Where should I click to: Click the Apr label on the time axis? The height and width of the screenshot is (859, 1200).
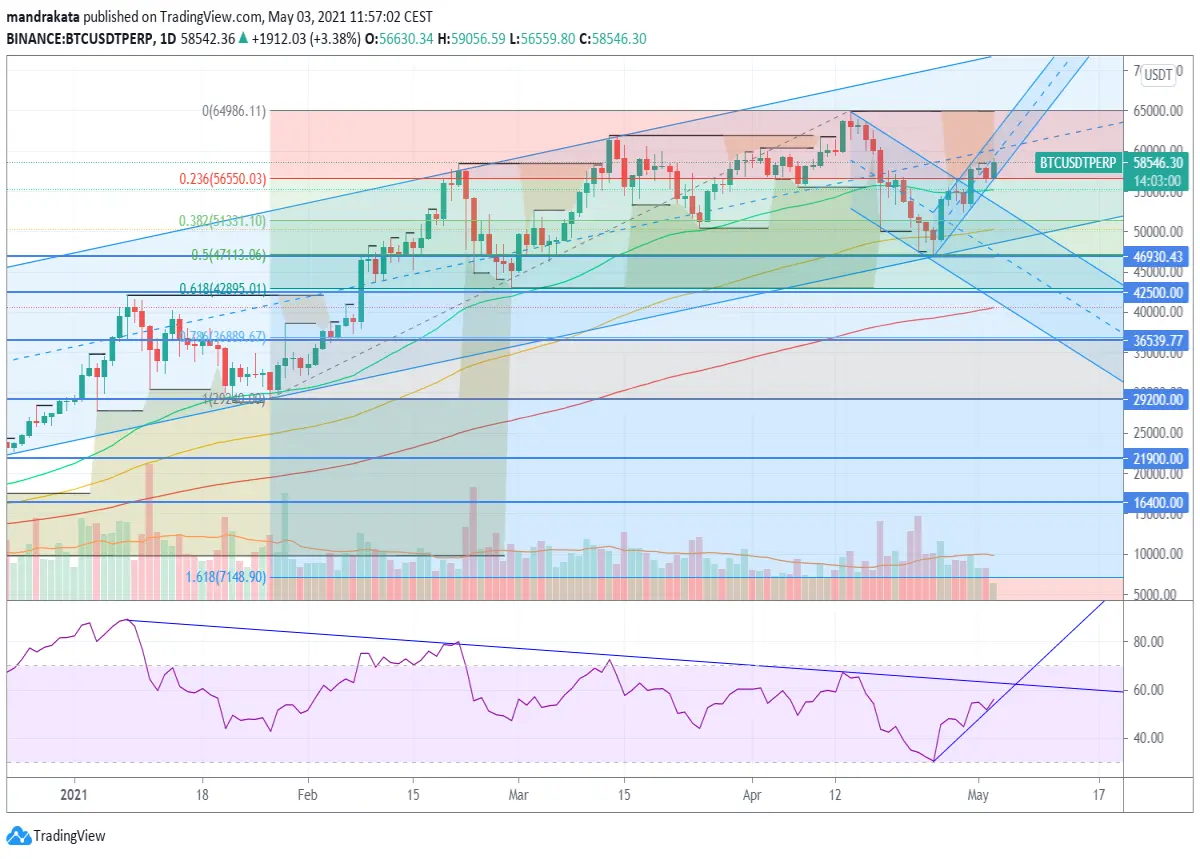point(751,796)
